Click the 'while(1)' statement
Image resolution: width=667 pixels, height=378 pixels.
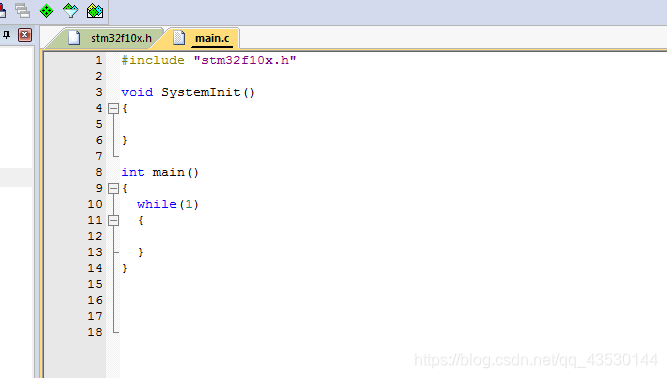coord(168,205)
